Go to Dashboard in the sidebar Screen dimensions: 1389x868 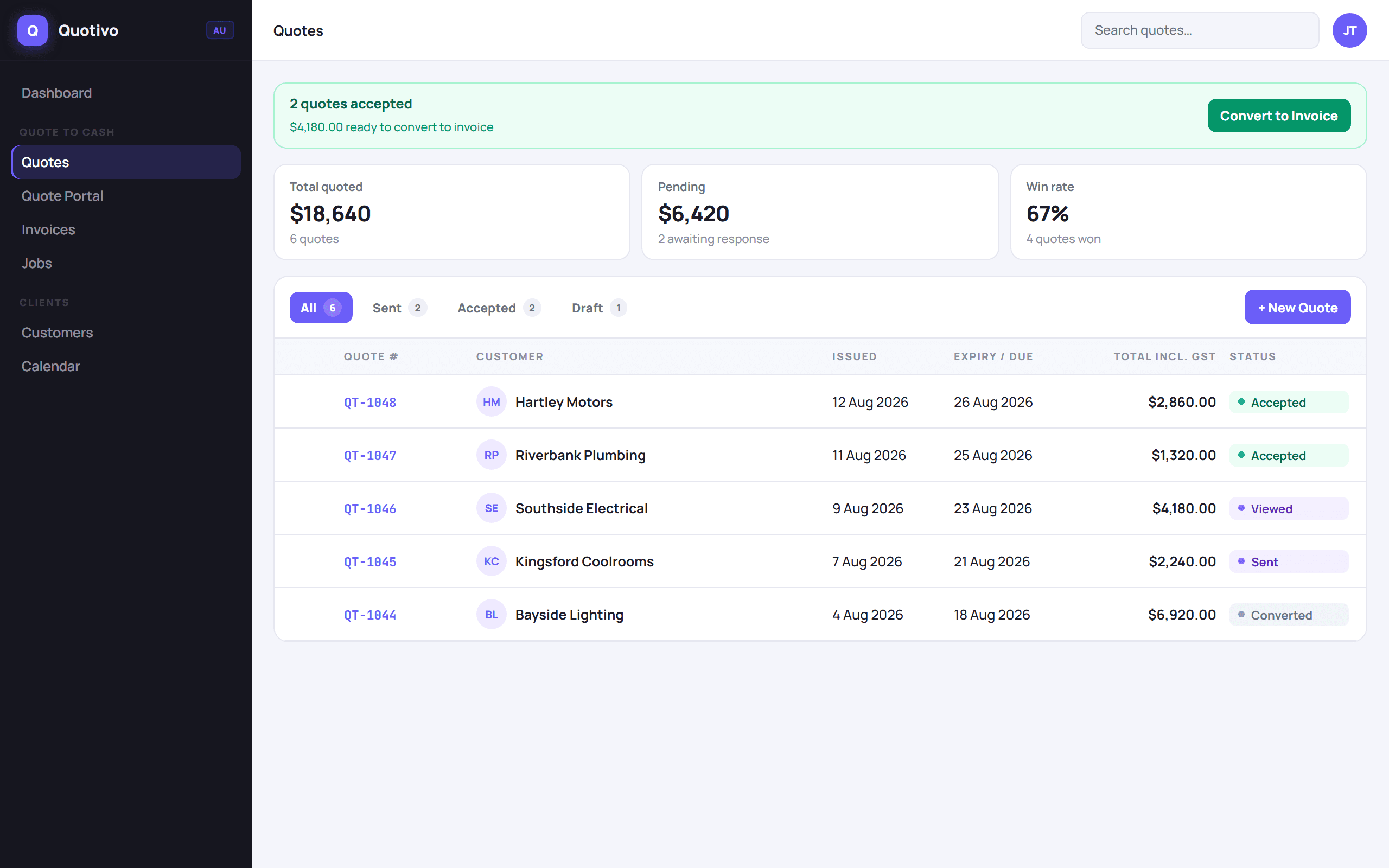click(x=126, y=93)
